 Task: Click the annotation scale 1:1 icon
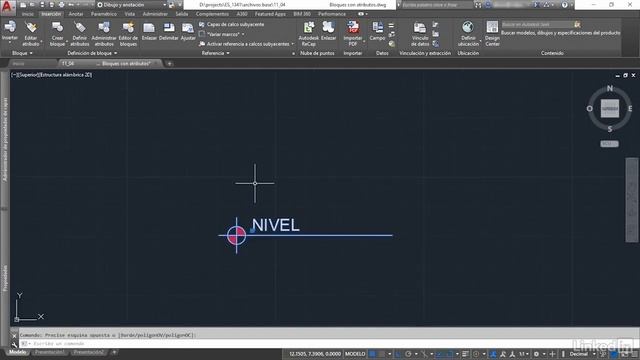522,354
